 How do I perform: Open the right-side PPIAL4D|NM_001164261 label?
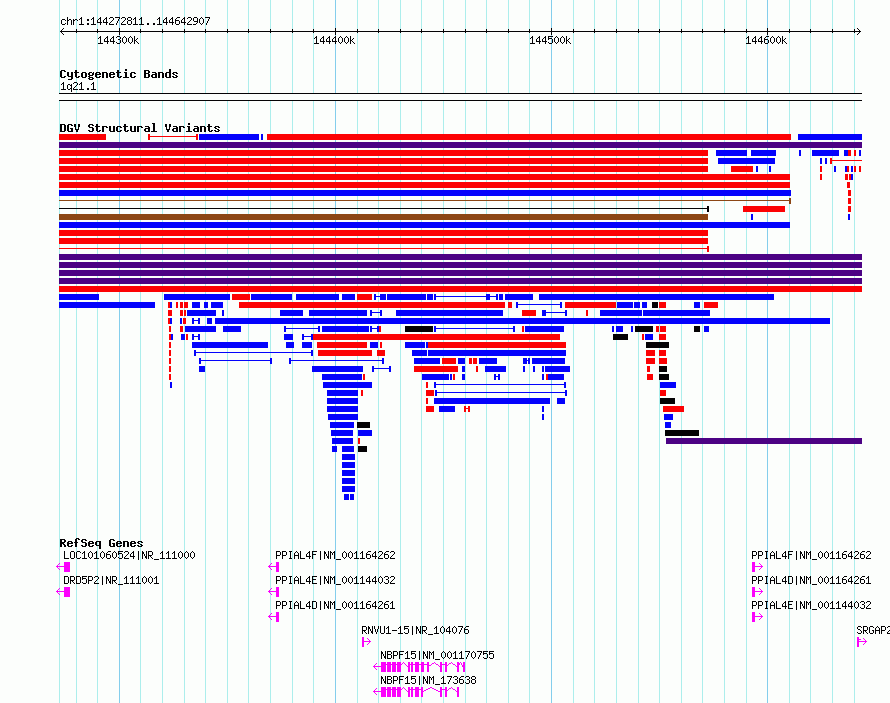coord(811,580)
